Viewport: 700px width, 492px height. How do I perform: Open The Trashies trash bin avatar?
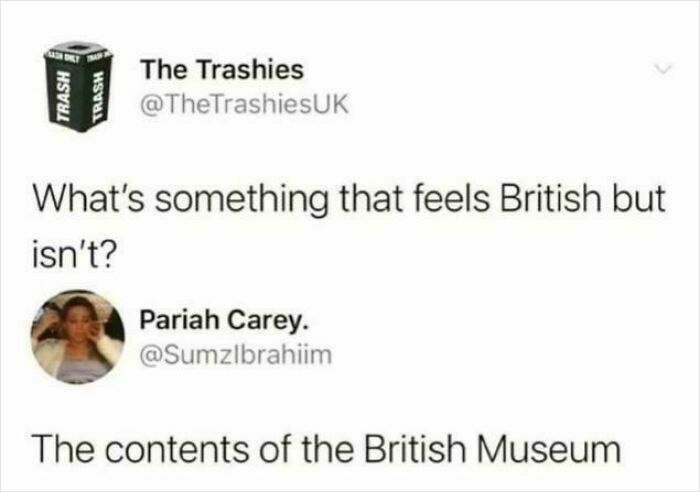point(79,88)
